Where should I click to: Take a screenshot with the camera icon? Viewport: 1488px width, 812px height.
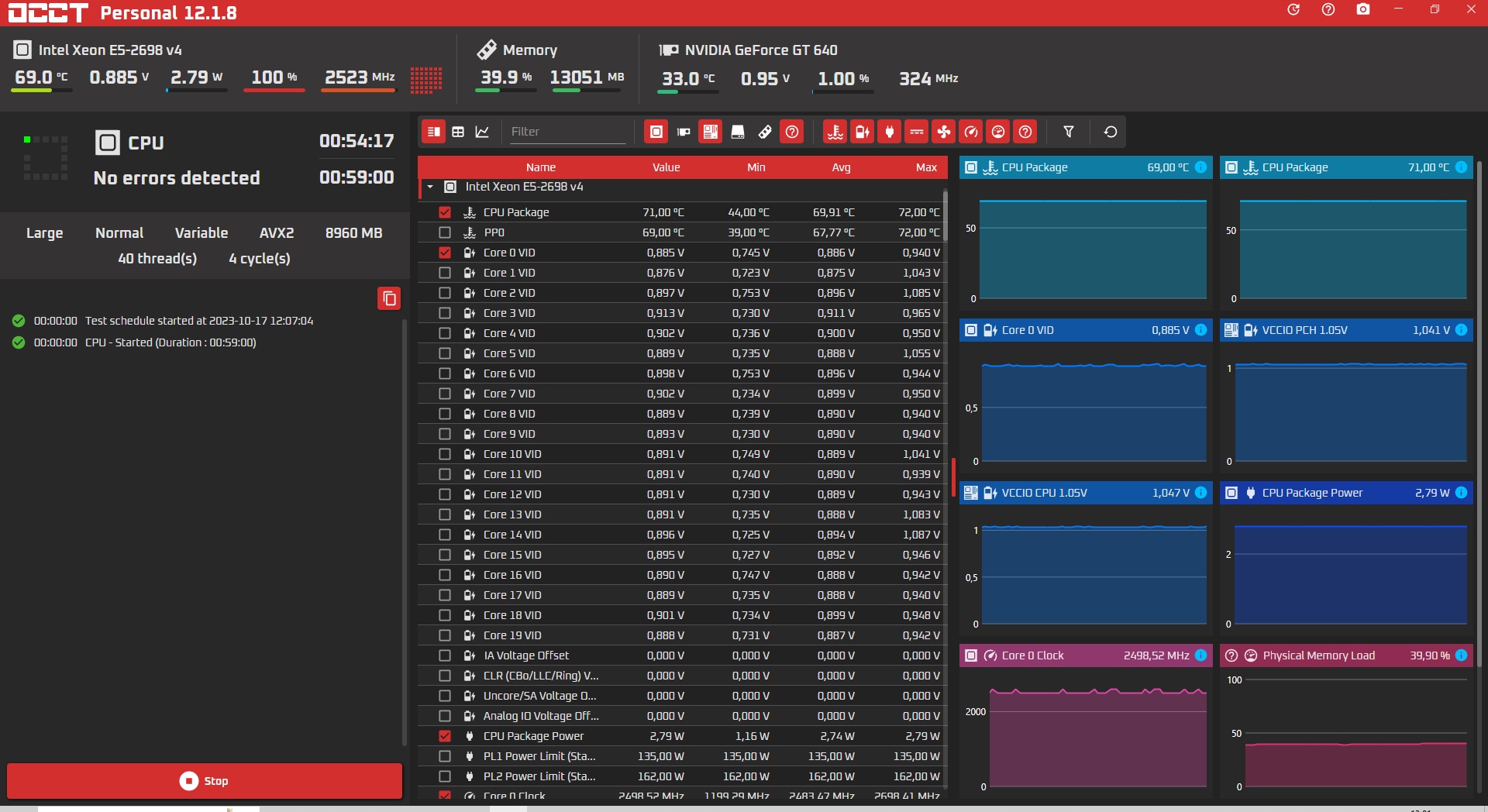click(x=1363, y=9)
